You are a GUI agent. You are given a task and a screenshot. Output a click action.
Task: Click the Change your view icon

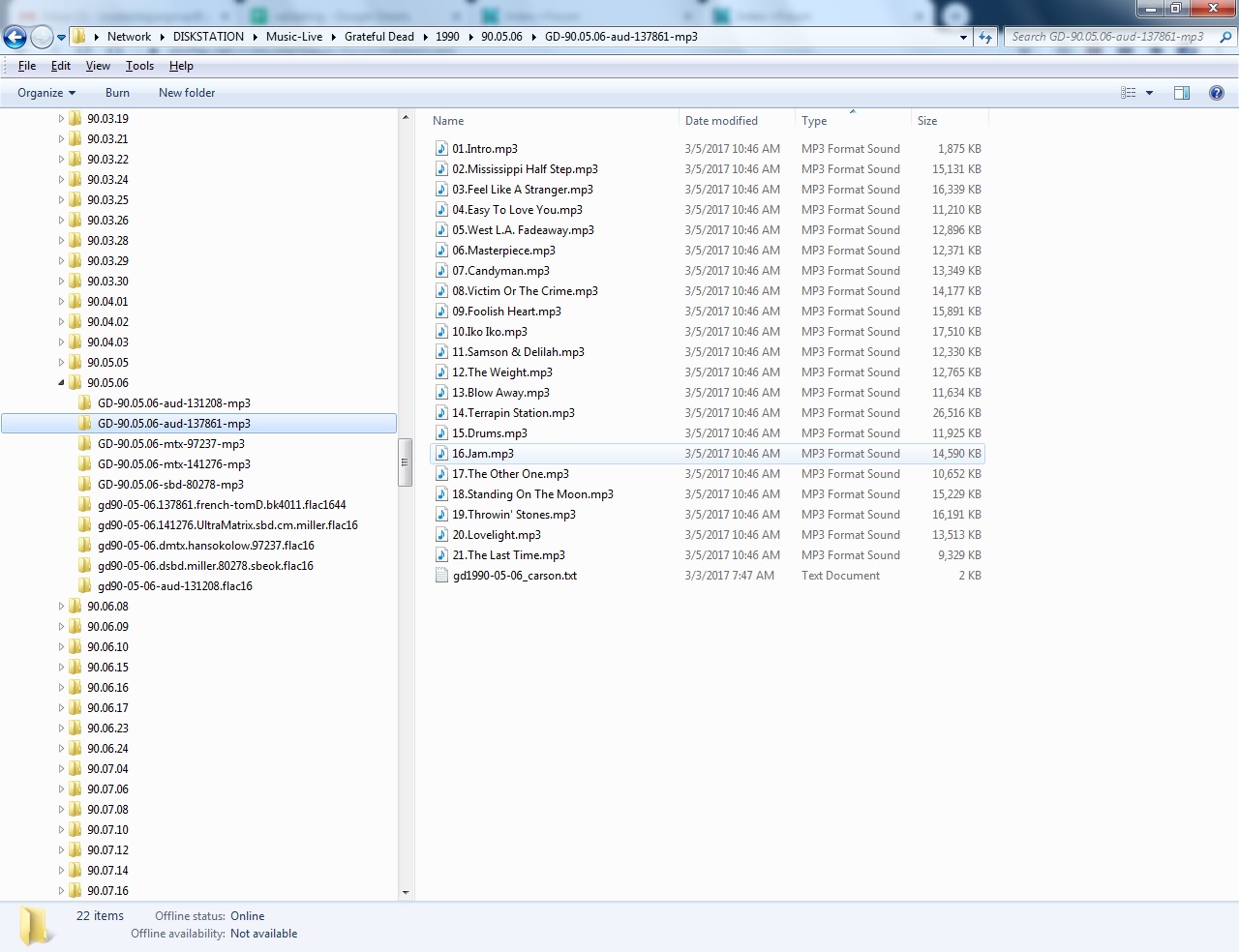point(1128,93)
